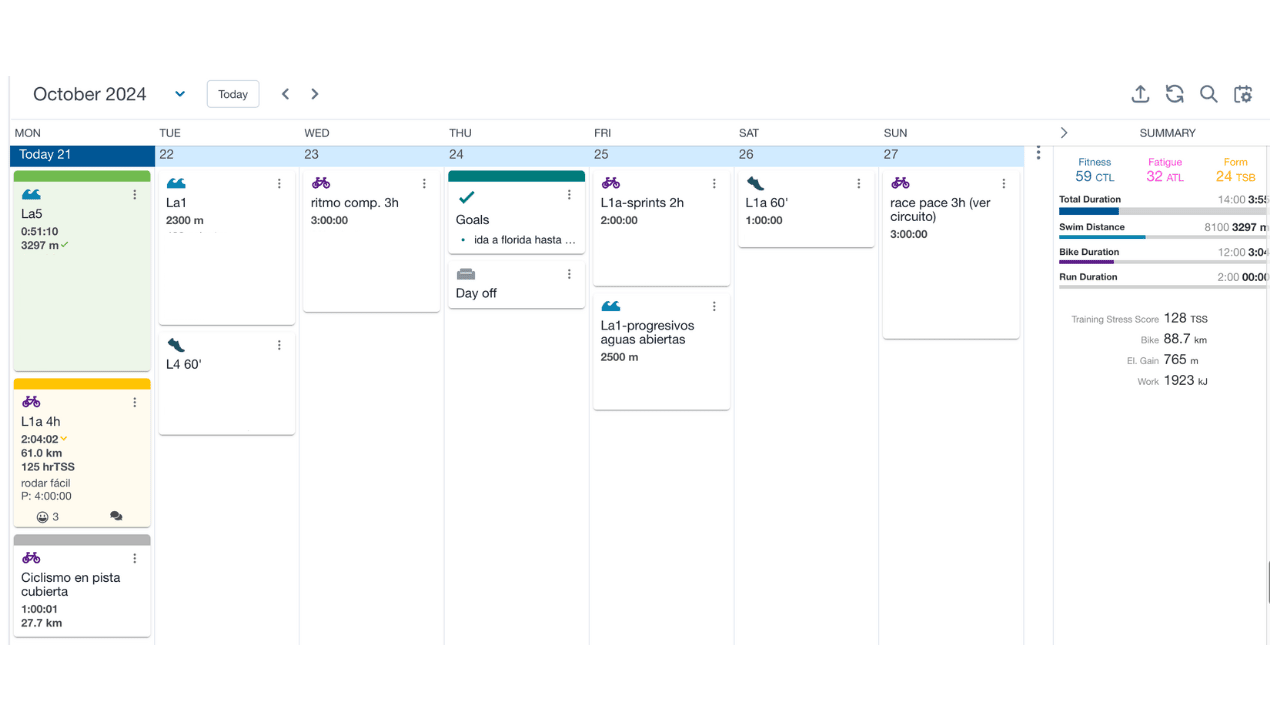Open the Ciclismo en pista cubierta workout
This screenshot has width=1270, height=720.
pos(70,585)
